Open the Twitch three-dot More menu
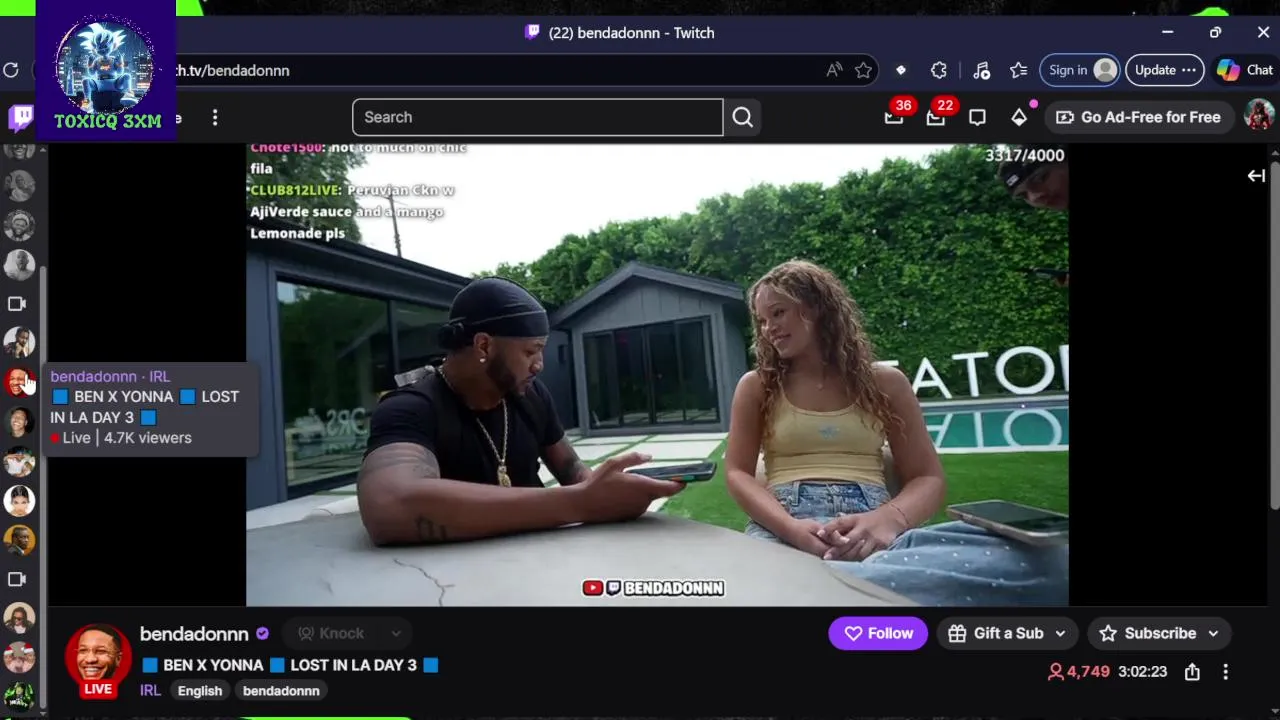1280x720 pixels. coord(215,118)
